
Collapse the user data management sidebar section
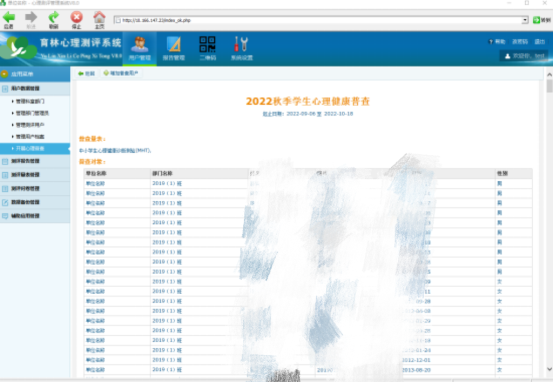35,89
